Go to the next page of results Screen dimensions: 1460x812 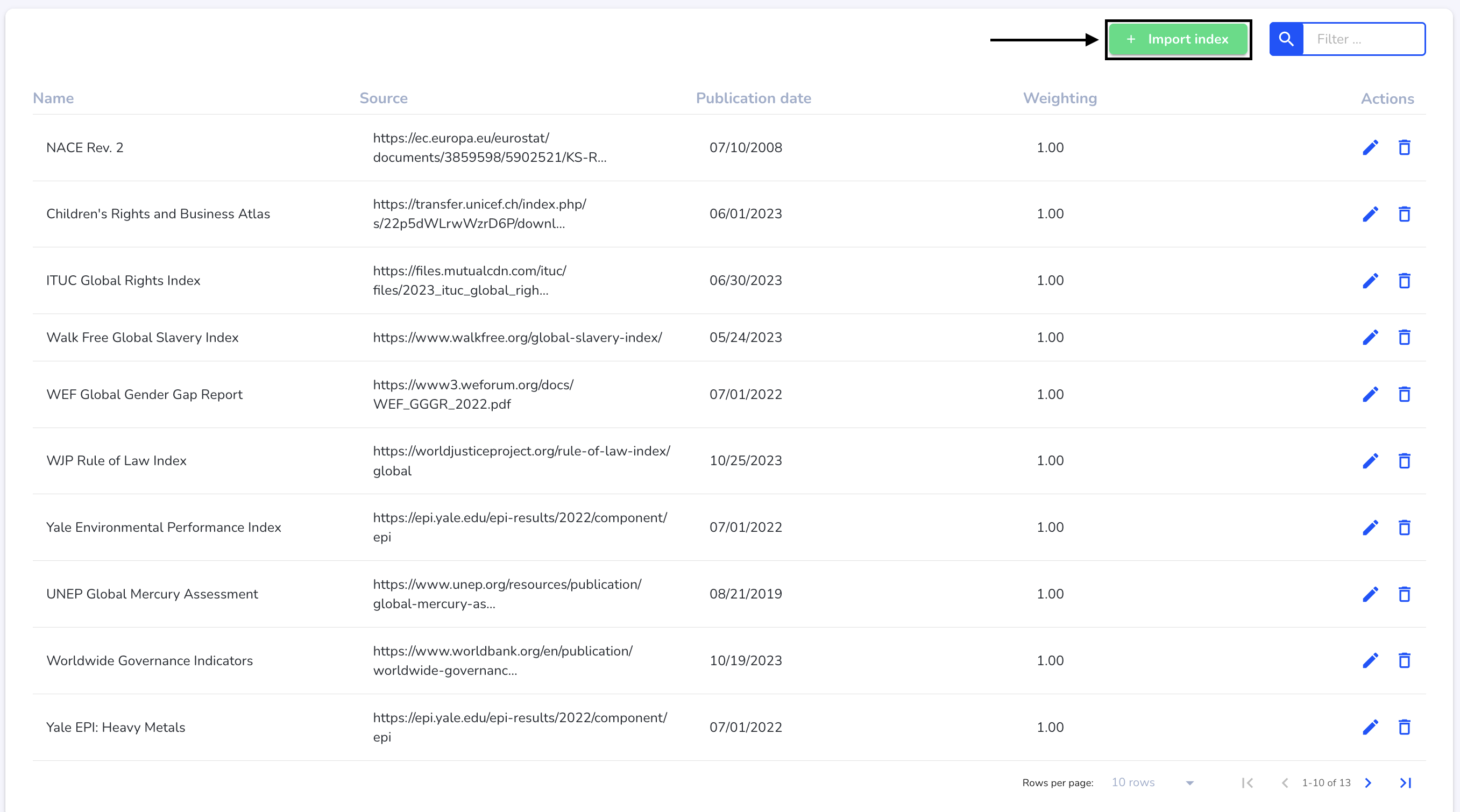pyautogui.click(x=1368, y=782)
